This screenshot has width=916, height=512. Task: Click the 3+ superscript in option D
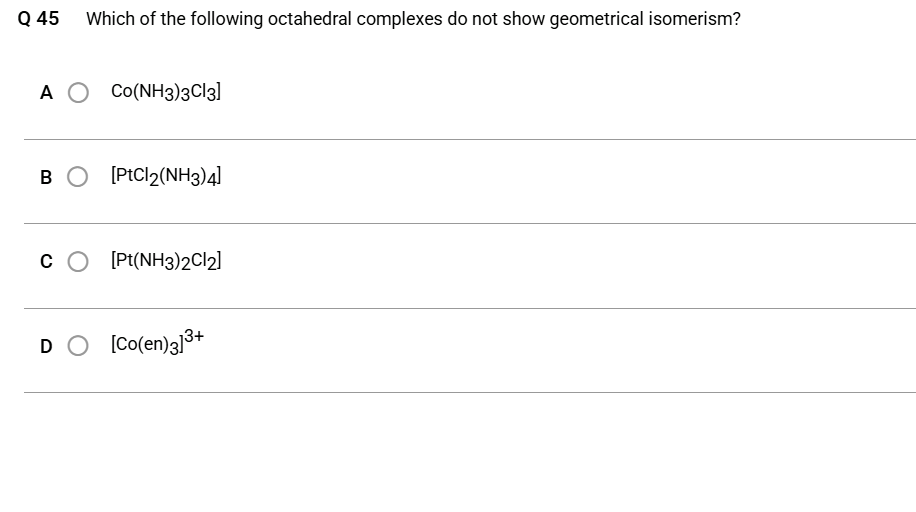point(194,335)
